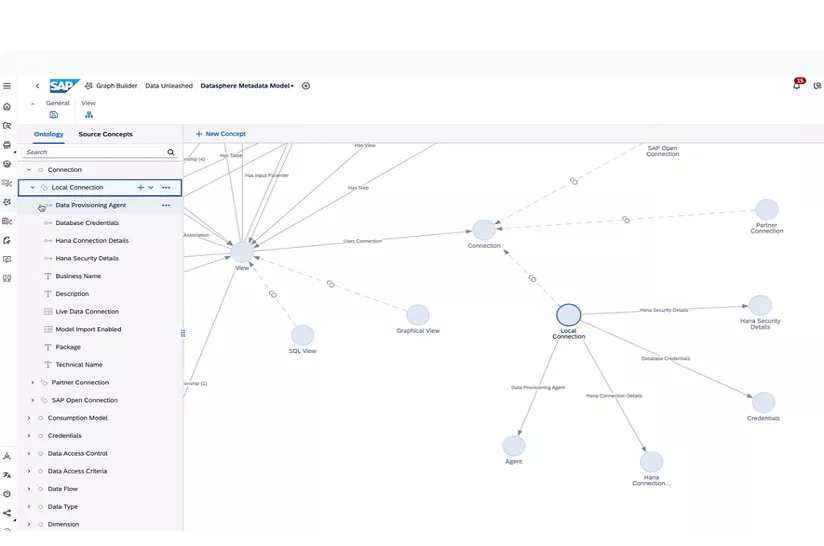Viewport: 824px width, 546px height.
Task: Add item with plus icon on Local Connection
Action: click(140, 188)
